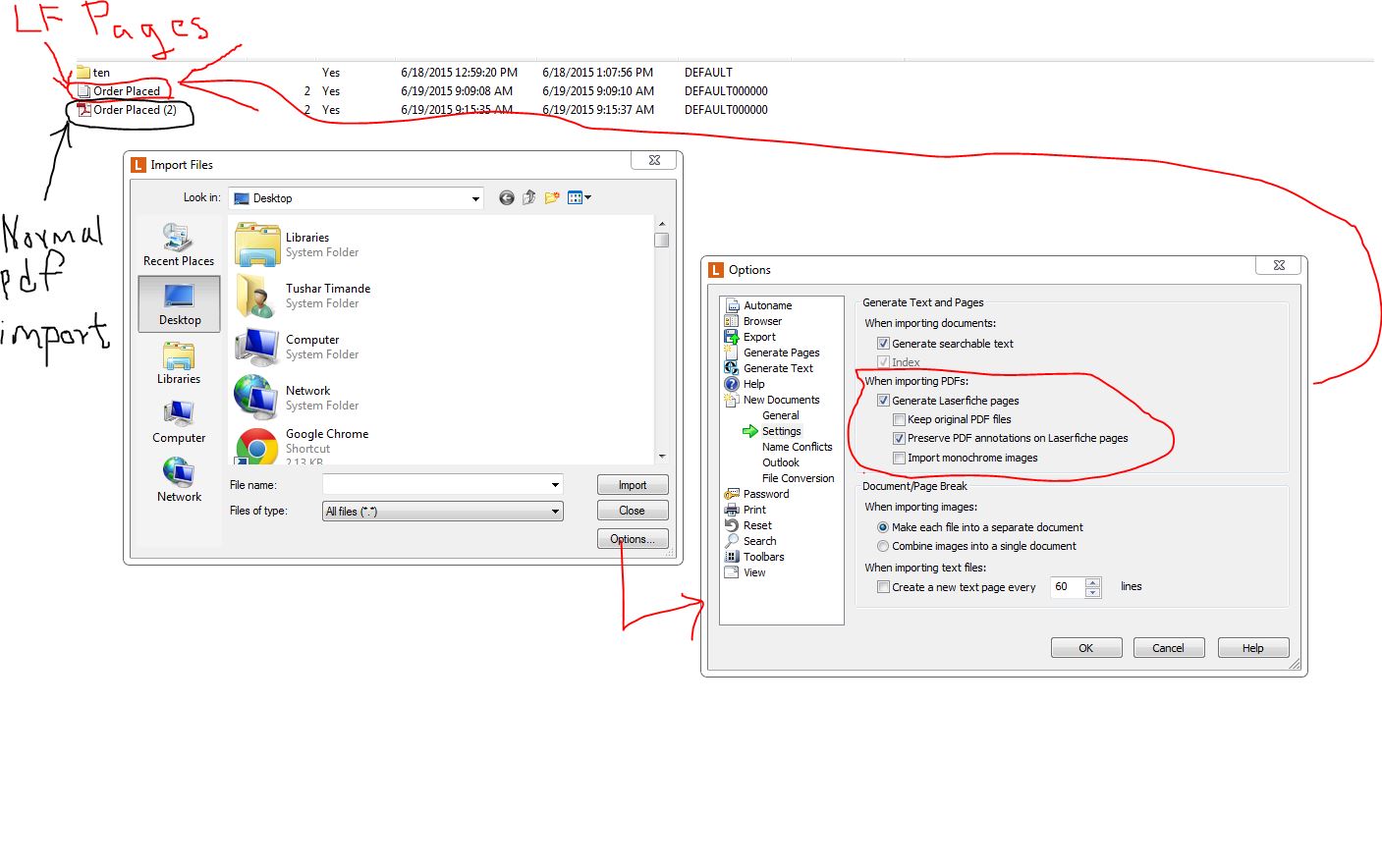Image resolution: width=1382 pixels, height=868 pixels.
Task: Select Computer in the left places bar
Action: [179, 421]
